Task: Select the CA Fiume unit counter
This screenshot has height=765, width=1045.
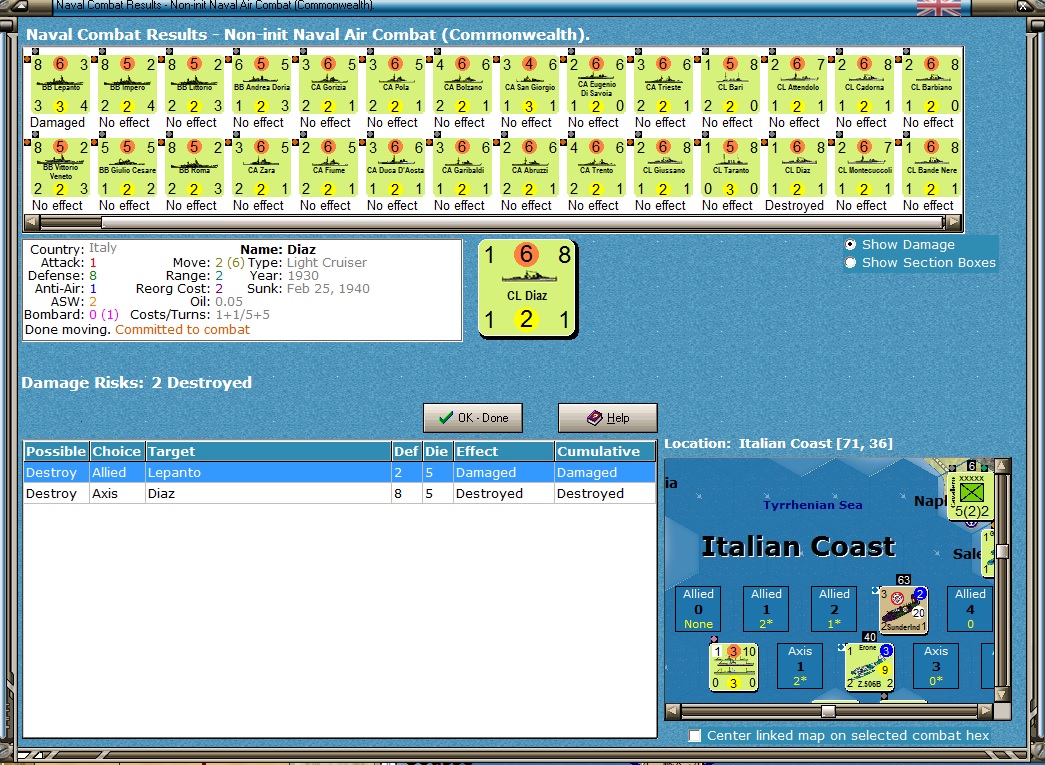Action: 328,168
